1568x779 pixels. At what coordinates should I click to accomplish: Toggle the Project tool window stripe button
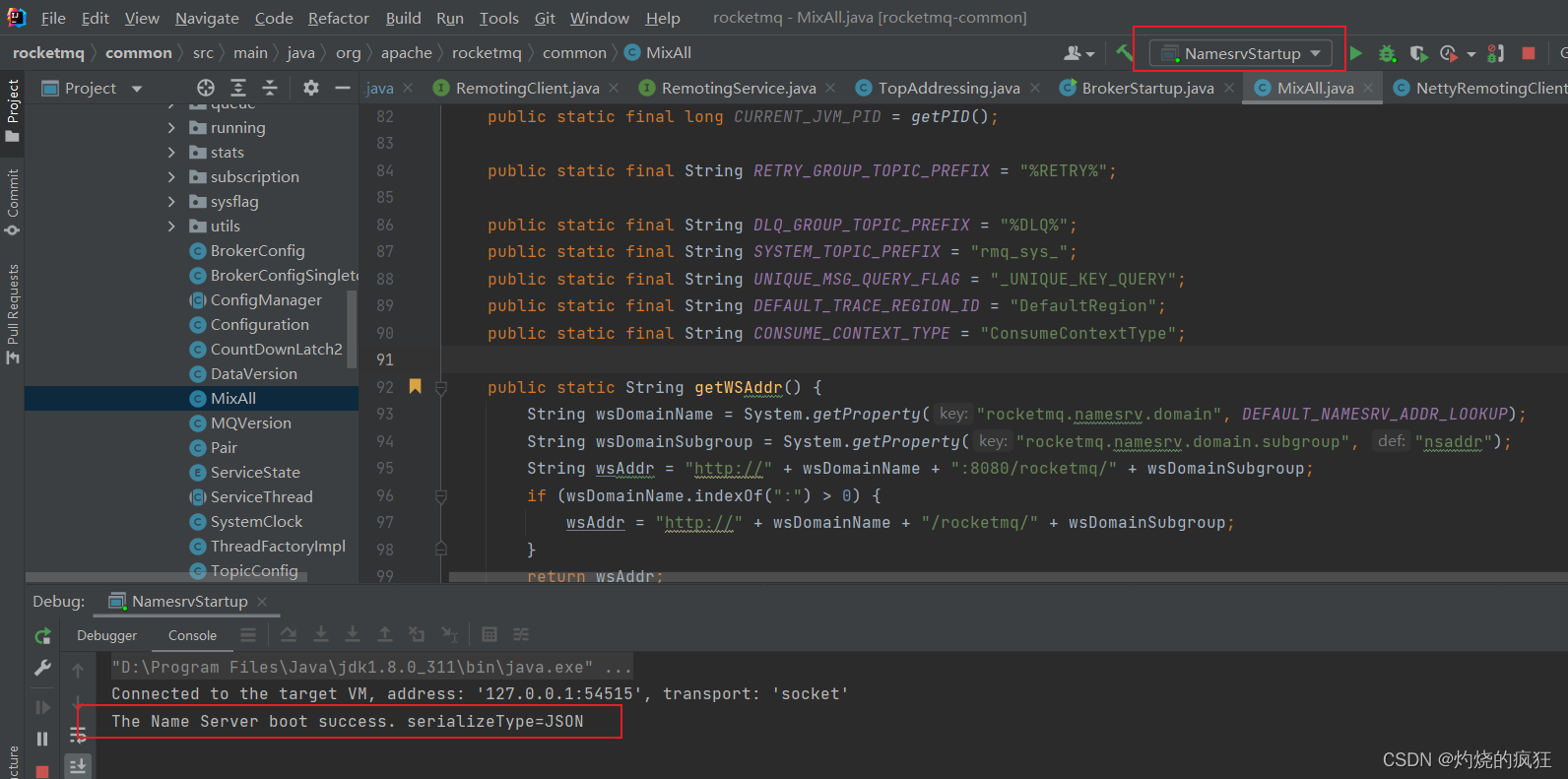click(x=12, y=110)
